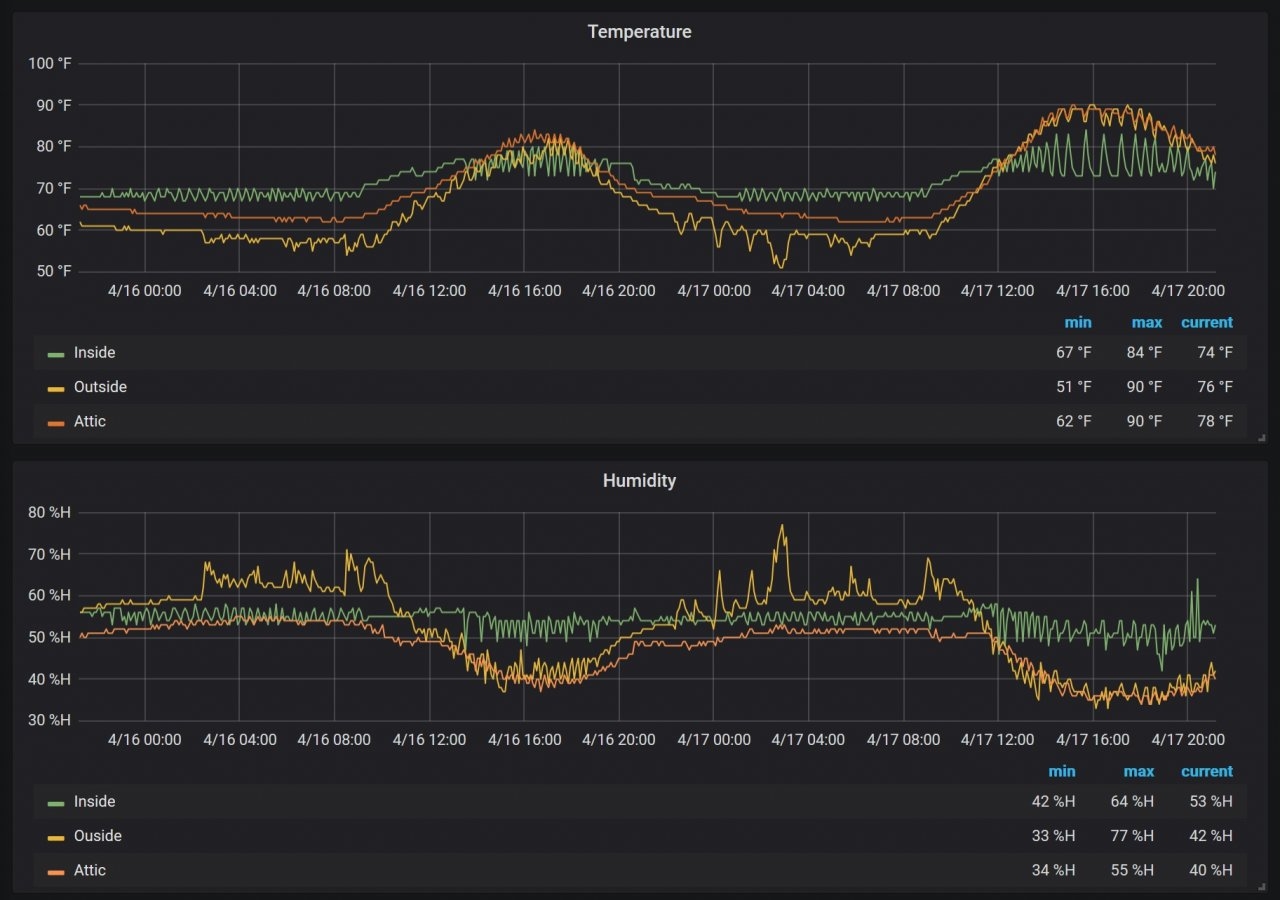Click the 100 °F label on Temperature y-axis
1280x900 pixels.
coord(50,64)
